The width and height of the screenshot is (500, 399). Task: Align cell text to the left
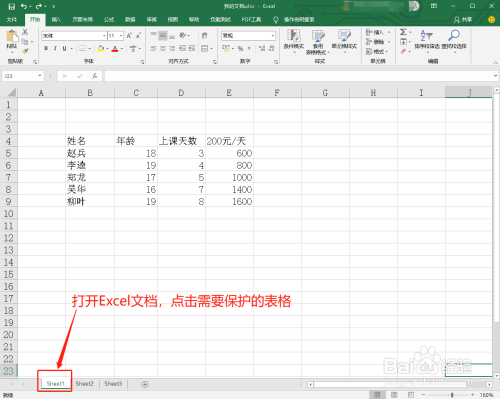pos(153,49)
